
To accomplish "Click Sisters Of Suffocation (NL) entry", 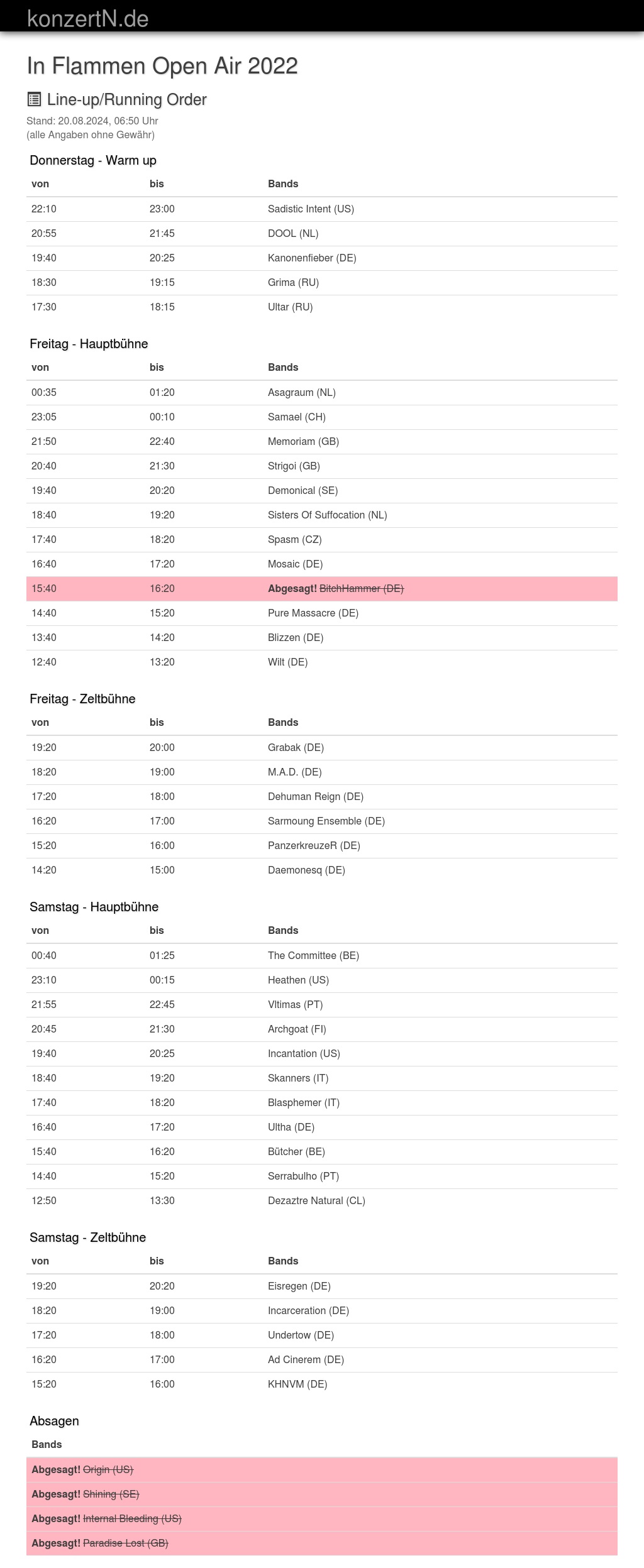I will [x=328, y=515].
